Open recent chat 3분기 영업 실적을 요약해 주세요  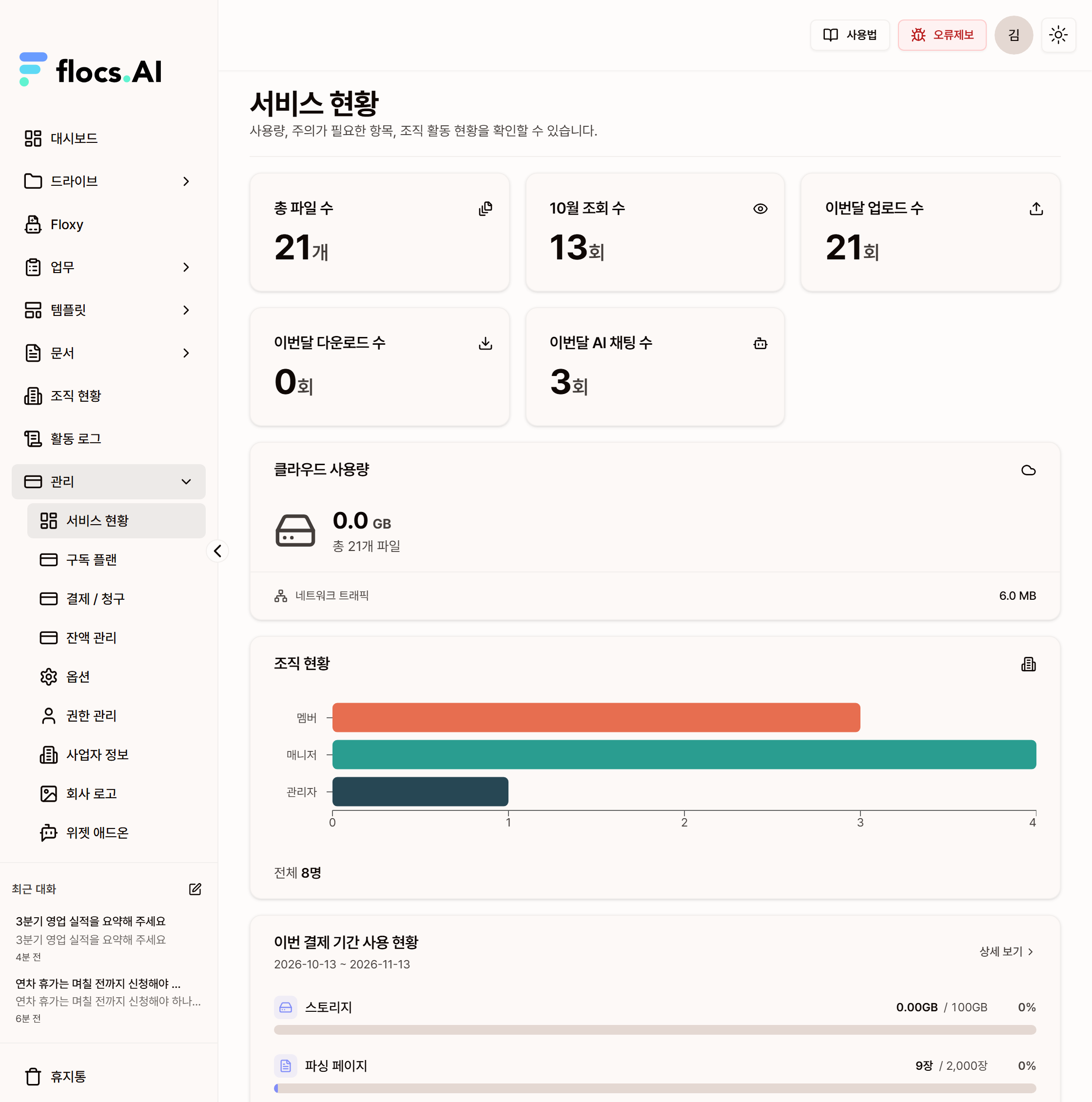pyautogui.click(x=108, y=938)
